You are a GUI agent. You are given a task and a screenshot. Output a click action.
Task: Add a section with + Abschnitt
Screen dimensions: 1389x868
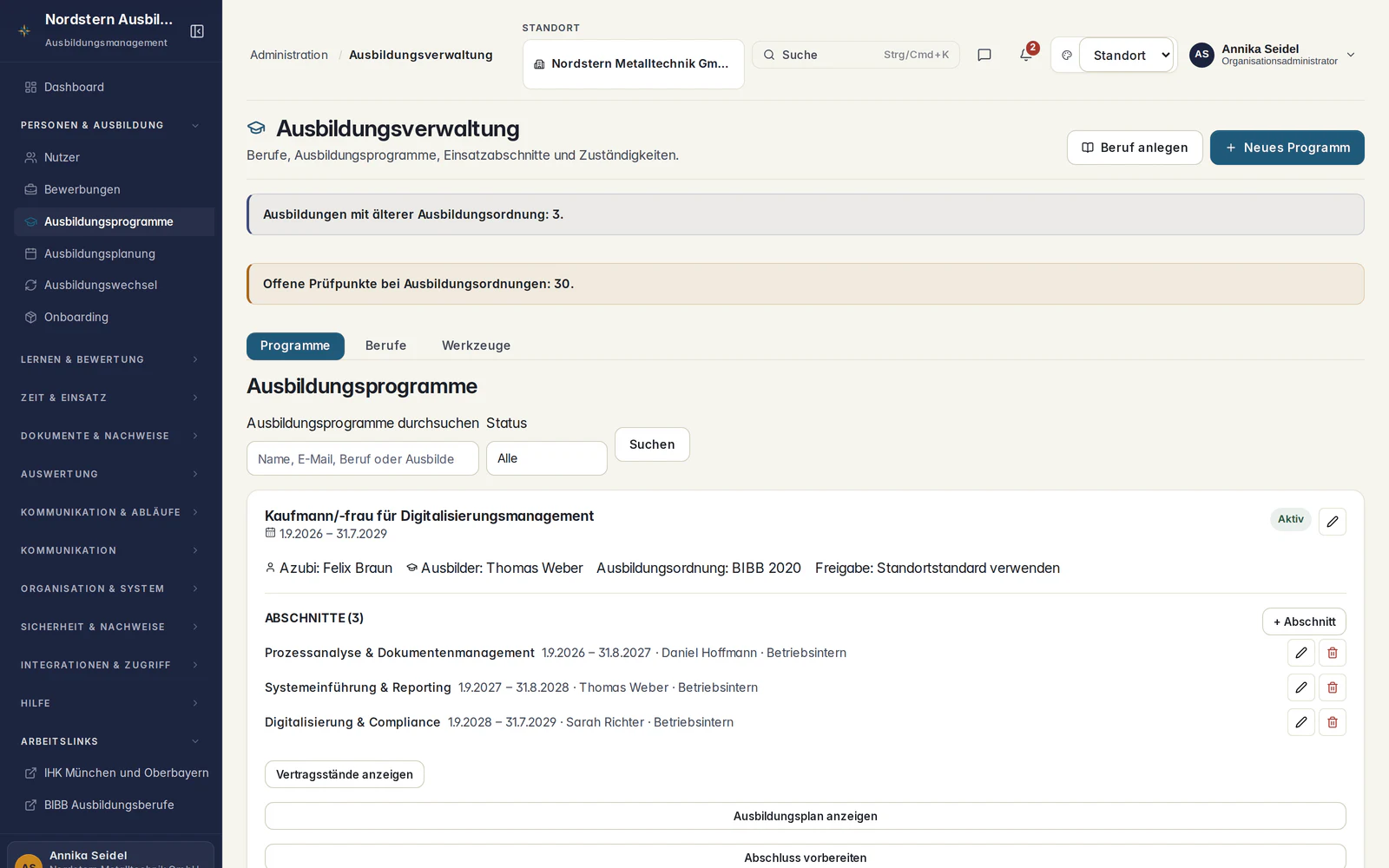point(1304,621)
